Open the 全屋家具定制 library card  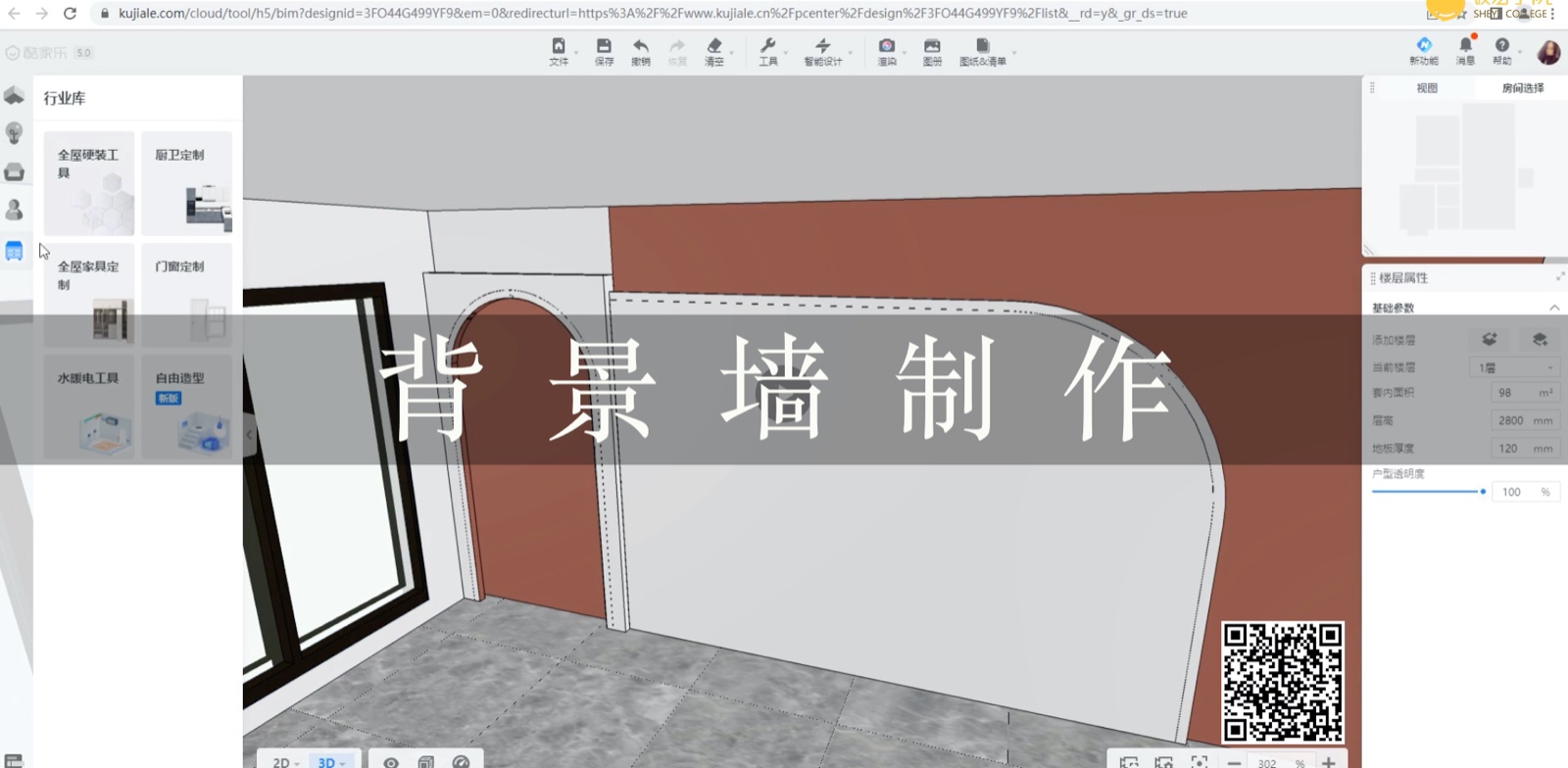[x=89, y=295]
